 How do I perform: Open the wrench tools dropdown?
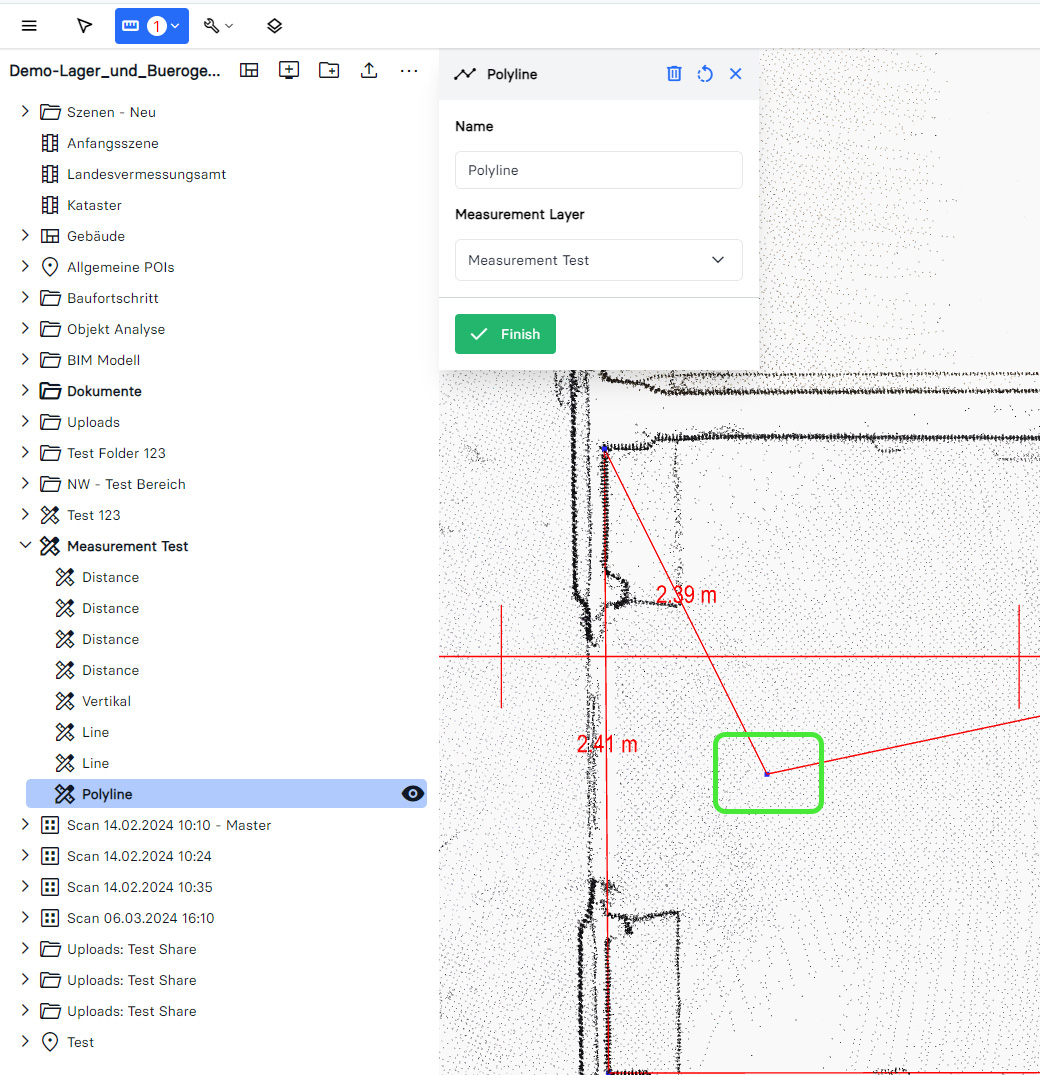click(218, 26)
